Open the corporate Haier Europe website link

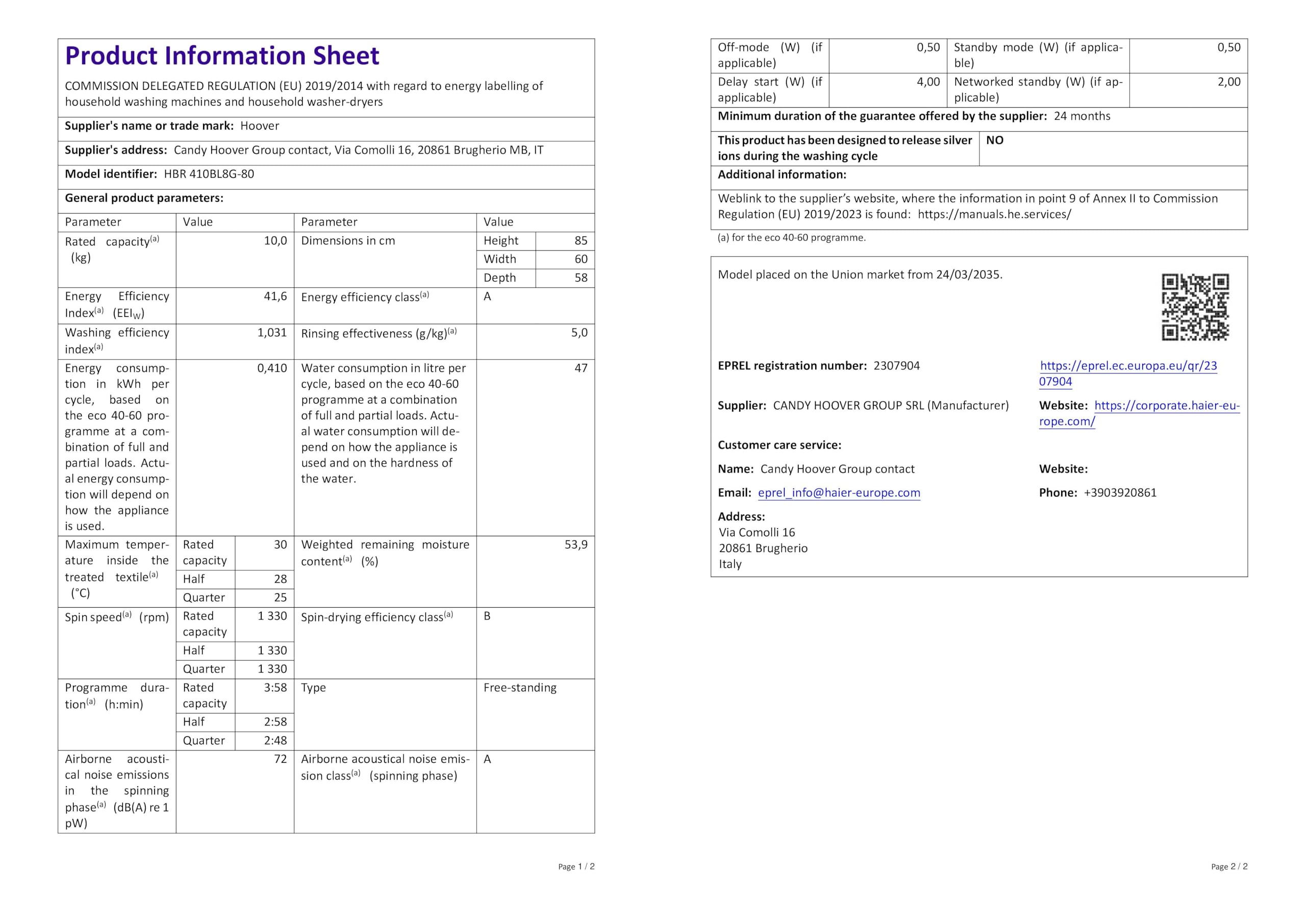(x=1166, y=406)
